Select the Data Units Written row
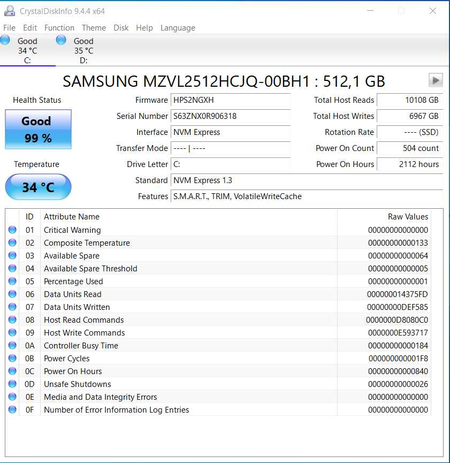The height and width of the screenshot is (463, 450). 219,307
